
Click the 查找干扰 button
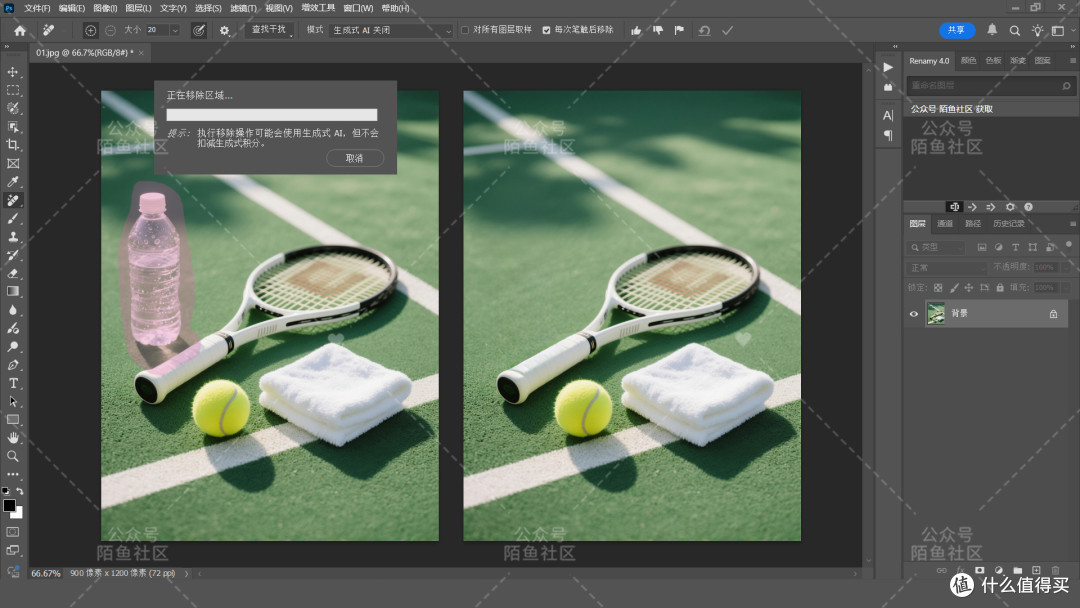coord(269,30)
